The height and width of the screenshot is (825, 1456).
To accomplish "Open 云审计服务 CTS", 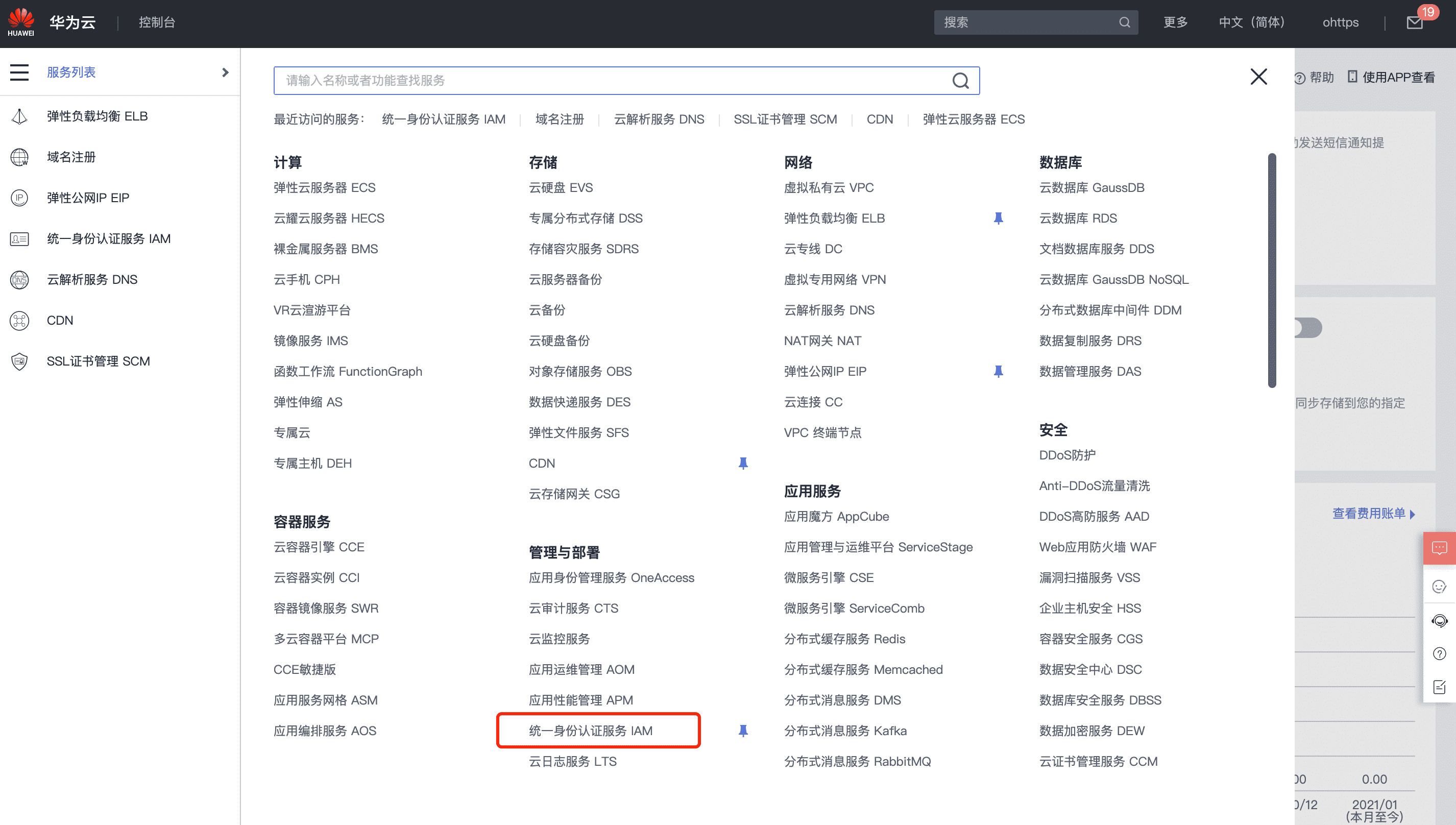I will pos(573,608).
